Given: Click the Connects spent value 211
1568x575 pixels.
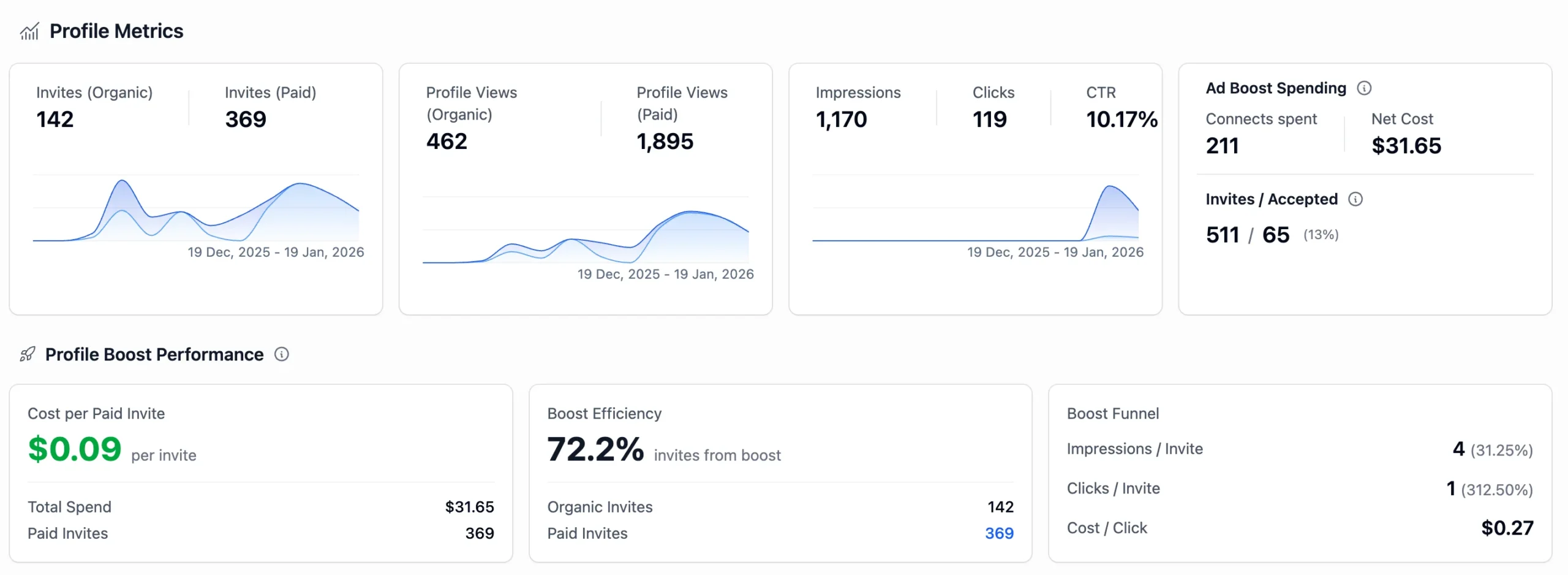Looking at the screenshot, I should (1222, 146).
